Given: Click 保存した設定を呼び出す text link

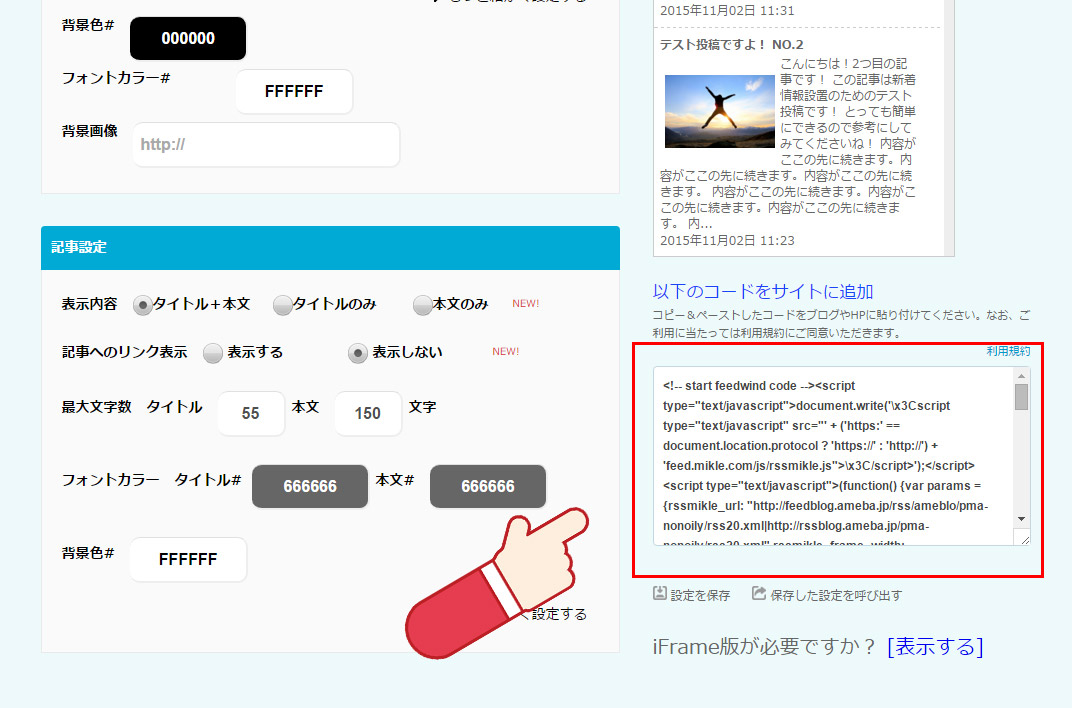Looking at the screenshot, I should coord(836,596).
